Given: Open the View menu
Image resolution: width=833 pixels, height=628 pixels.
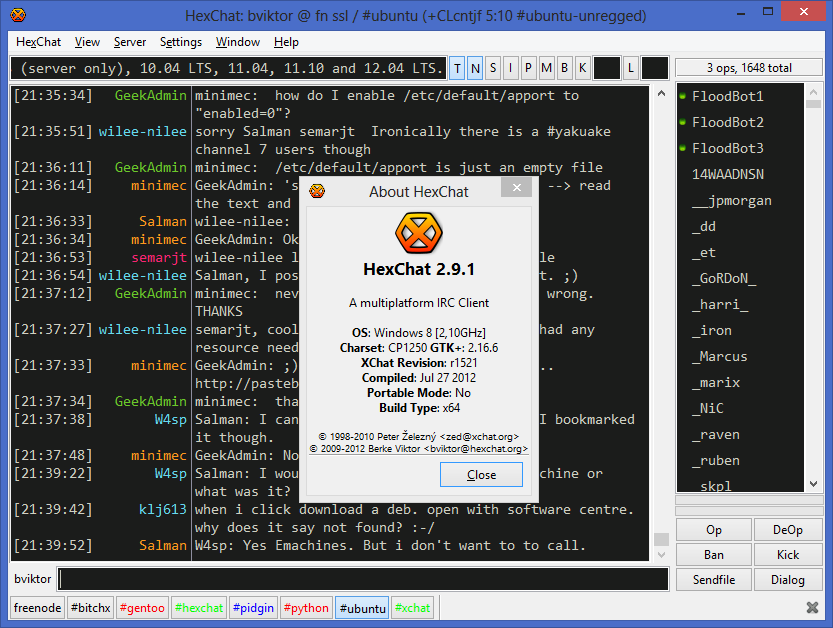Looking at the screenshot, I should [x=87, y=42].
